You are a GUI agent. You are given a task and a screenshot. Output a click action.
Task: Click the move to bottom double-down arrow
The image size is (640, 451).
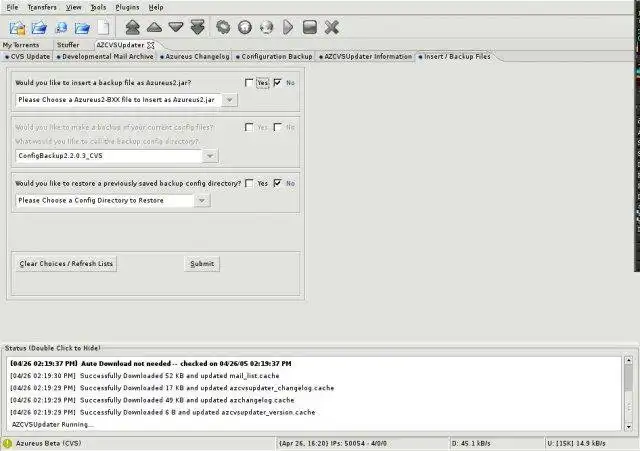tap(198, 27)
